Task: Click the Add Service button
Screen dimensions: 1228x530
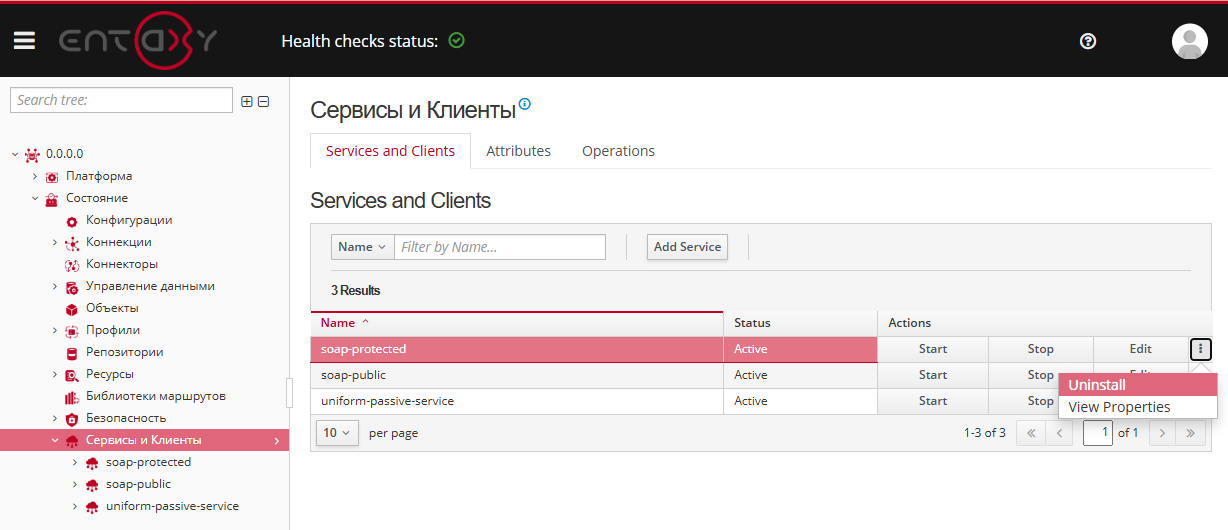Action: 687,247
